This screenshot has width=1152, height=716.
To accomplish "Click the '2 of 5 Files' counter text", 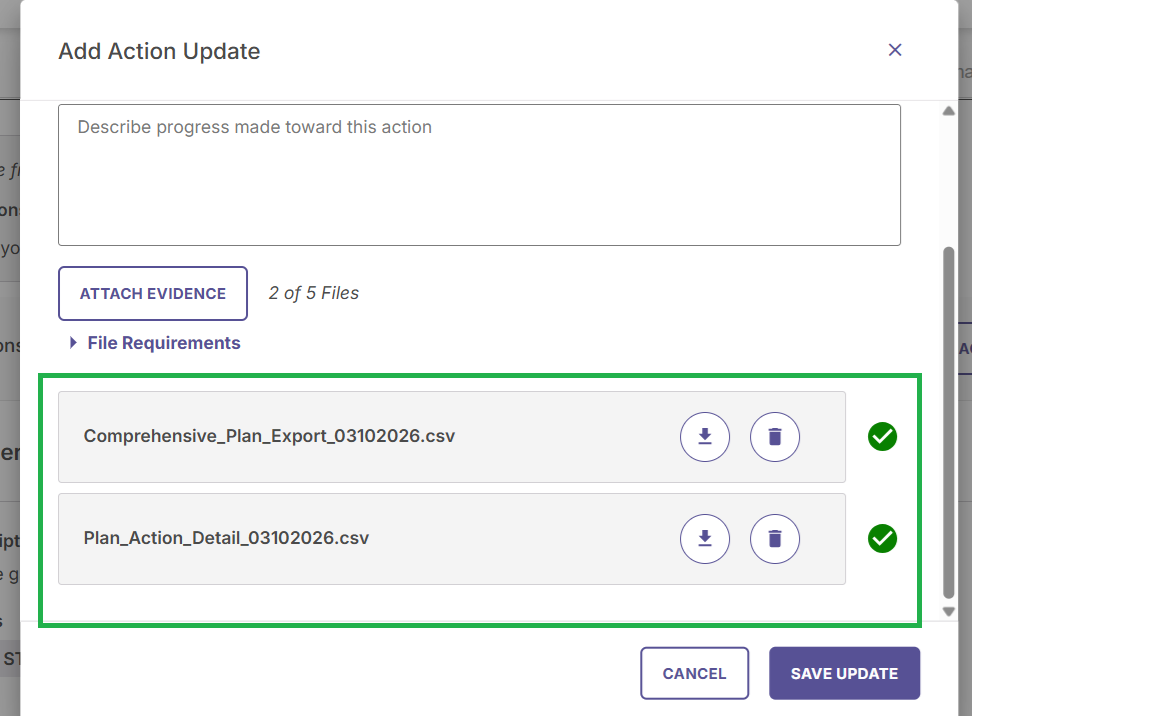I will pyautogui.click(x=314, y=293).
